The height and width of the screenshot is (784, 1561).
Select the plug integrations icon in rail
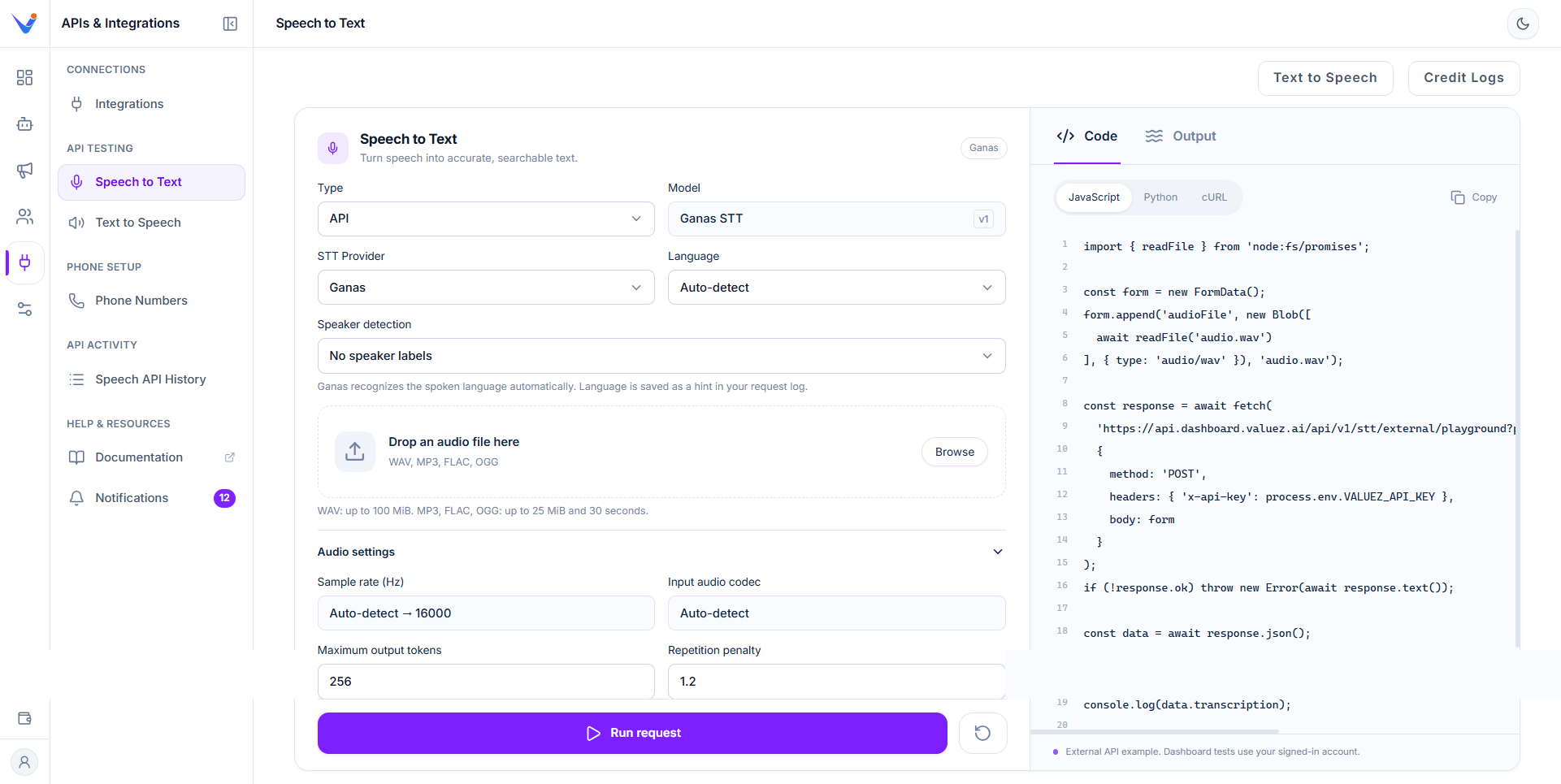click(24, 262)
